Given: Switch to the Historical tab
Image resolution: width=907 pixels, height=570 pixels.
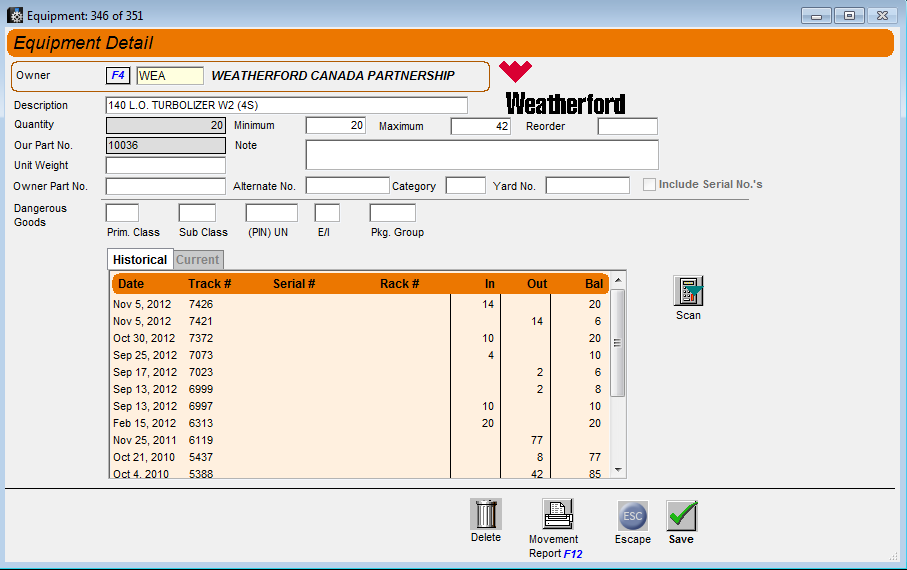Looking at the screenshot, I should click(140, 260).
